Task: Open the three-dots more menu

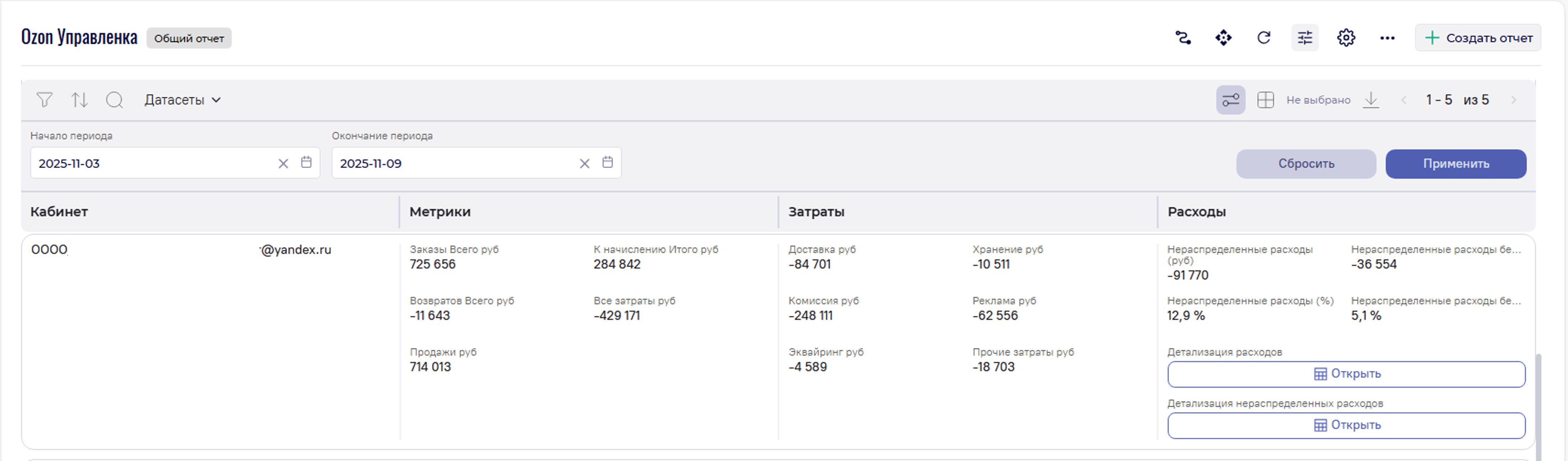Action: point(1387,38)
